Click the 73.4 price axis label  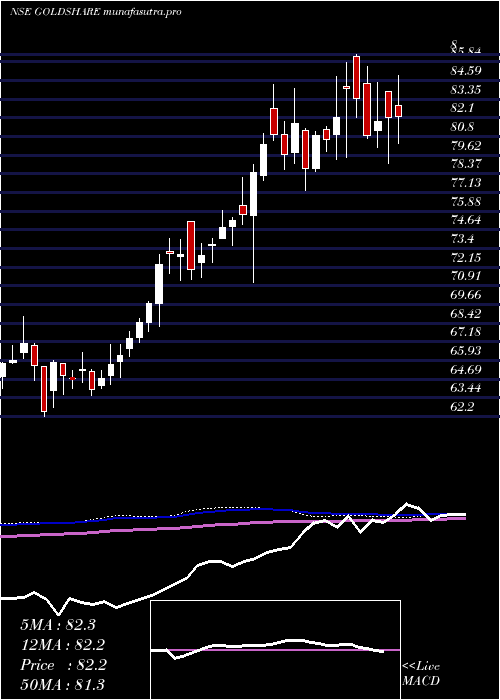(463, 239)
